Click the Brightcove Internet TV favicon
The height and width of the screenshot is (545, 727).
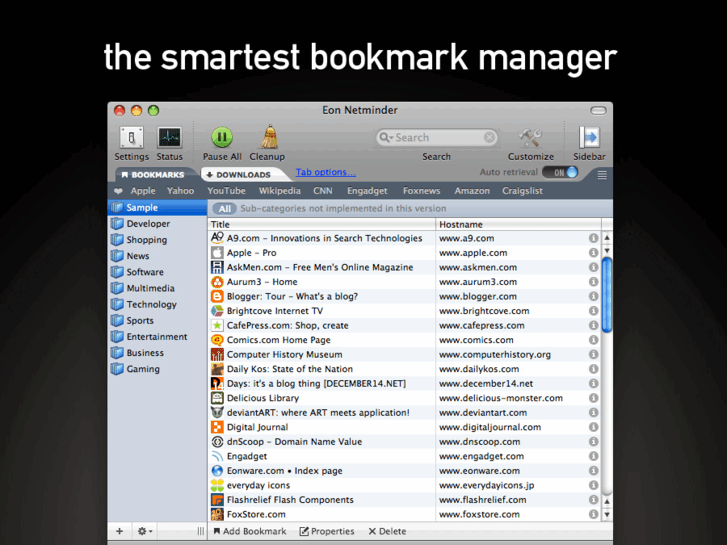pyautogui.click(x=217, y=311)
